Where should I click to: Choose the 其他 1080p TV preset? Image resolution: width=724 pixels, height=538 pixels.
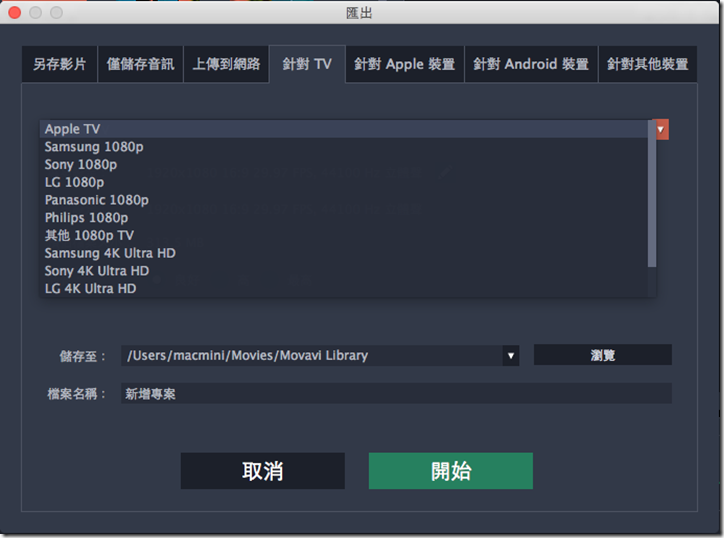pos(344,236)
